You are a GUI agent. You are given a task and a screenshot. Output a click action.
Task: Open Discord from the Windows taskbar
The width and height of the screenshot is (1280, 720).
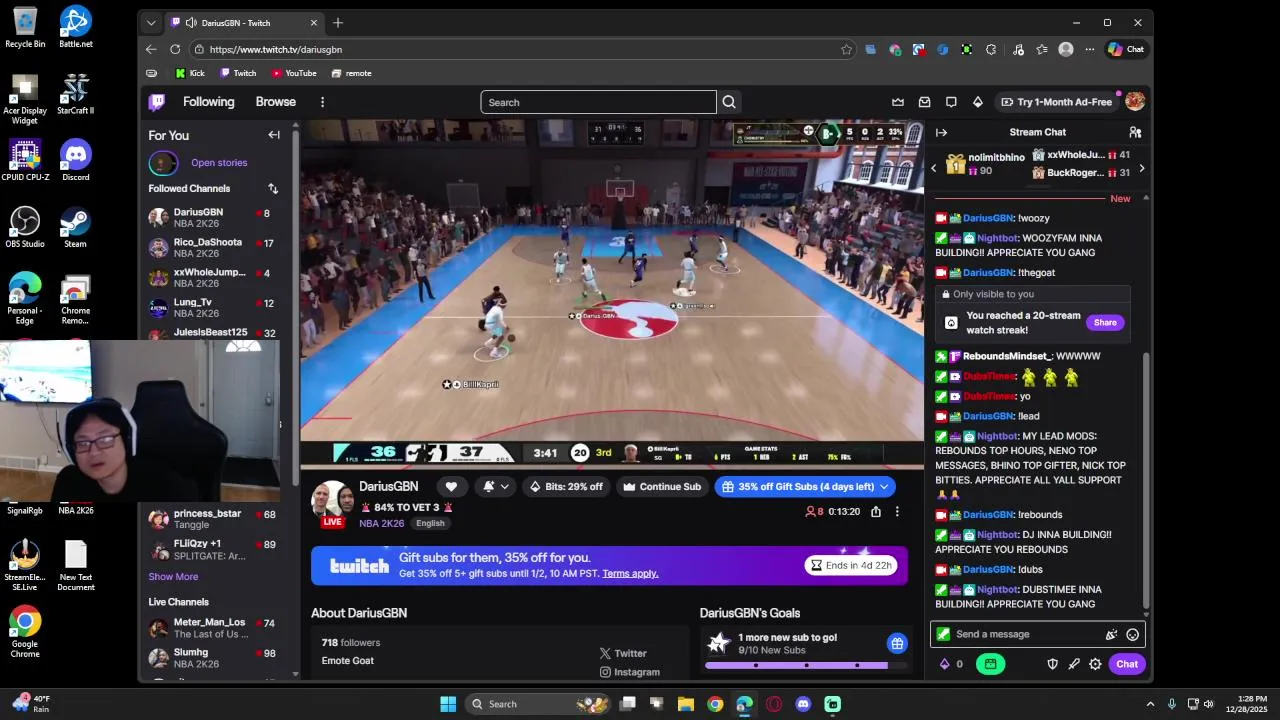pos(803,704)
